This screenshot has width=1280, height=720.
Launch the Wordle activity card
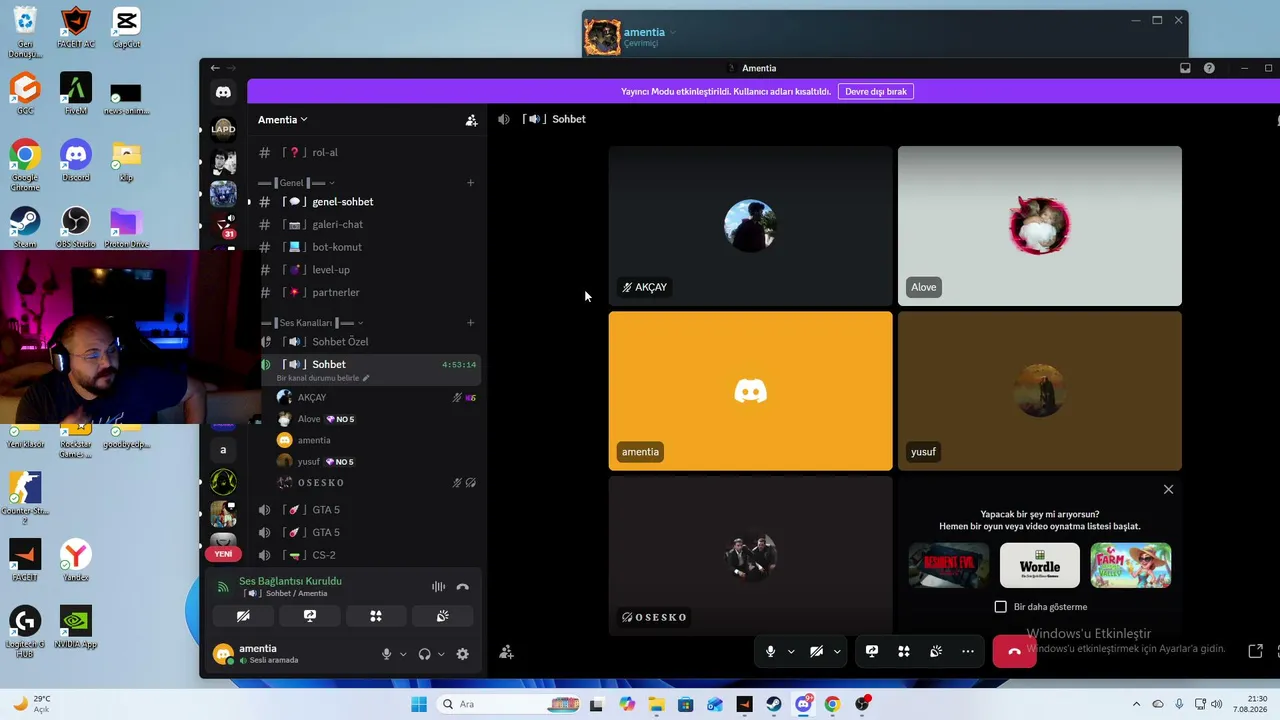click(1040, 565)
